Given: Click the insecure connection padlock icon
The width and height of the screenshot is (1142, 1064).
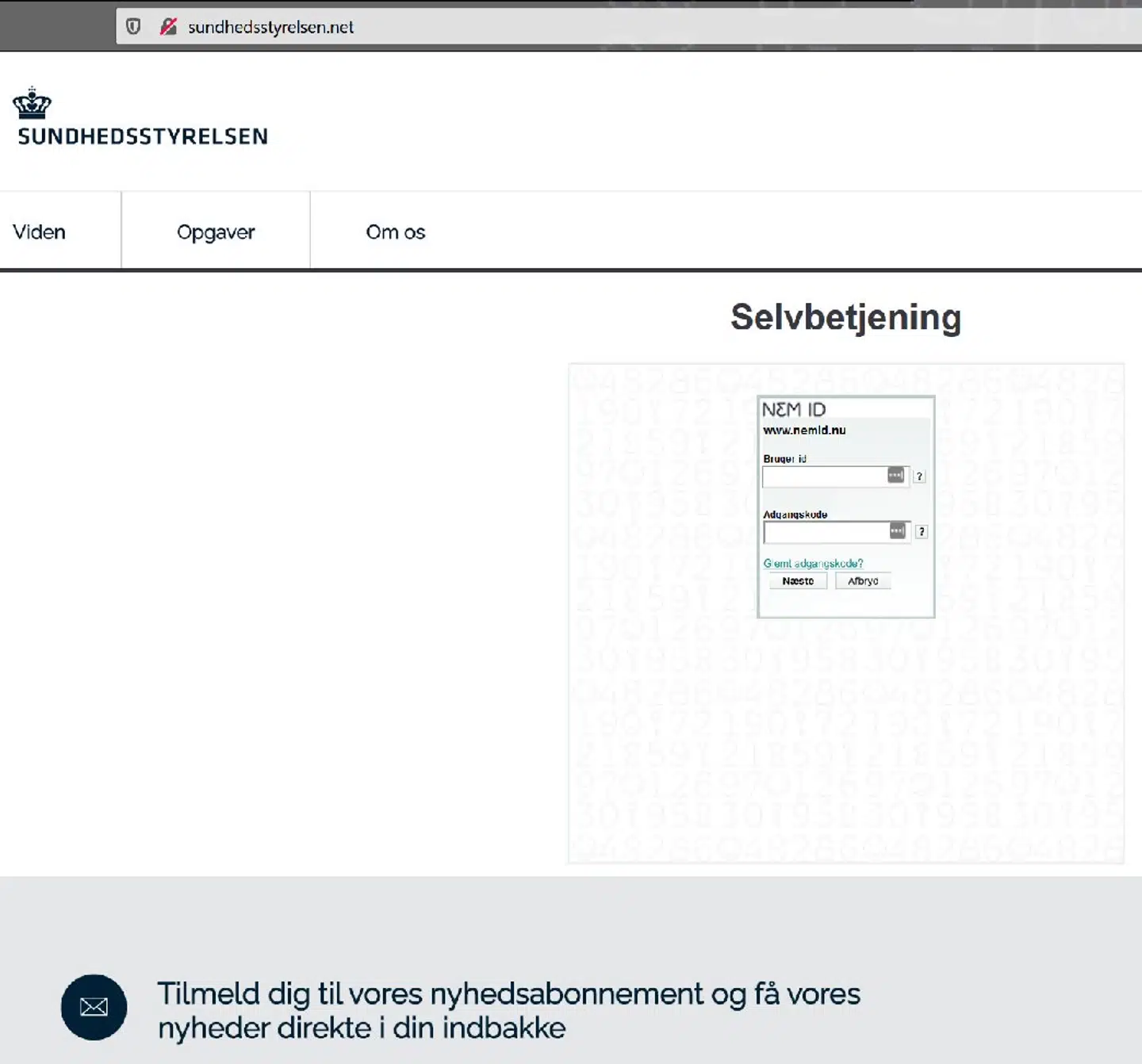Looking at the screenshot, I should (x=168, y=27).
